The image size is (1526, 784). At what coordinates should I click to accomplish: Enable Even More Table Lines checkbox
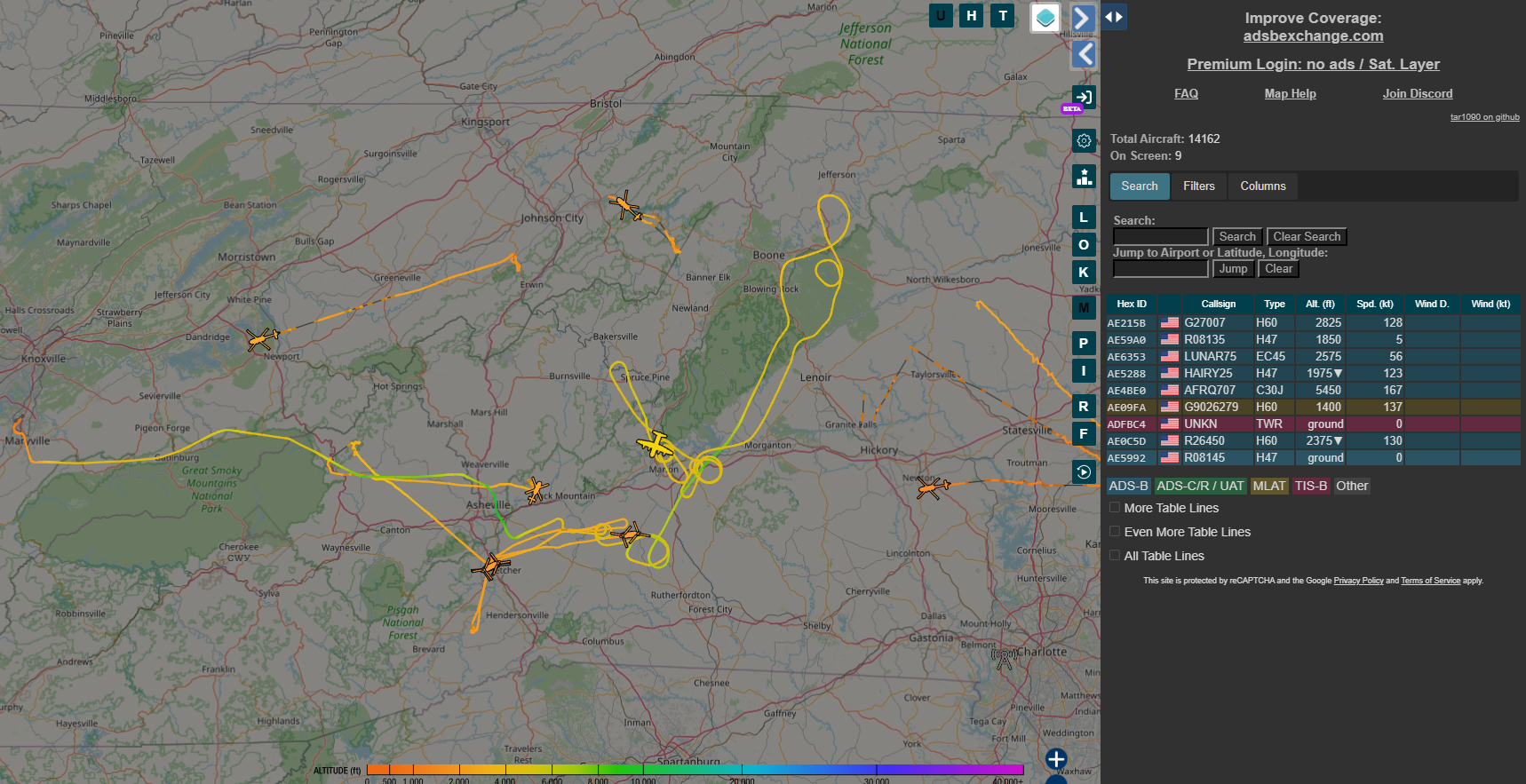[1115, 532]
